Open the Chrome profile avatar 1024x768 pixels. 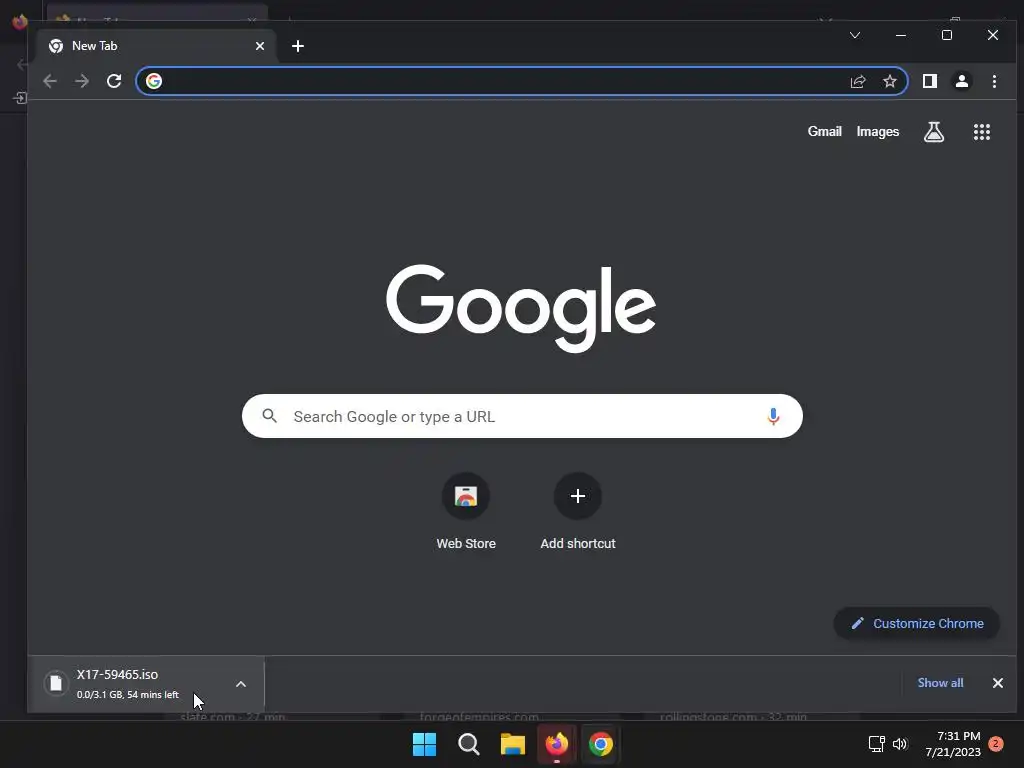[962, 81]
